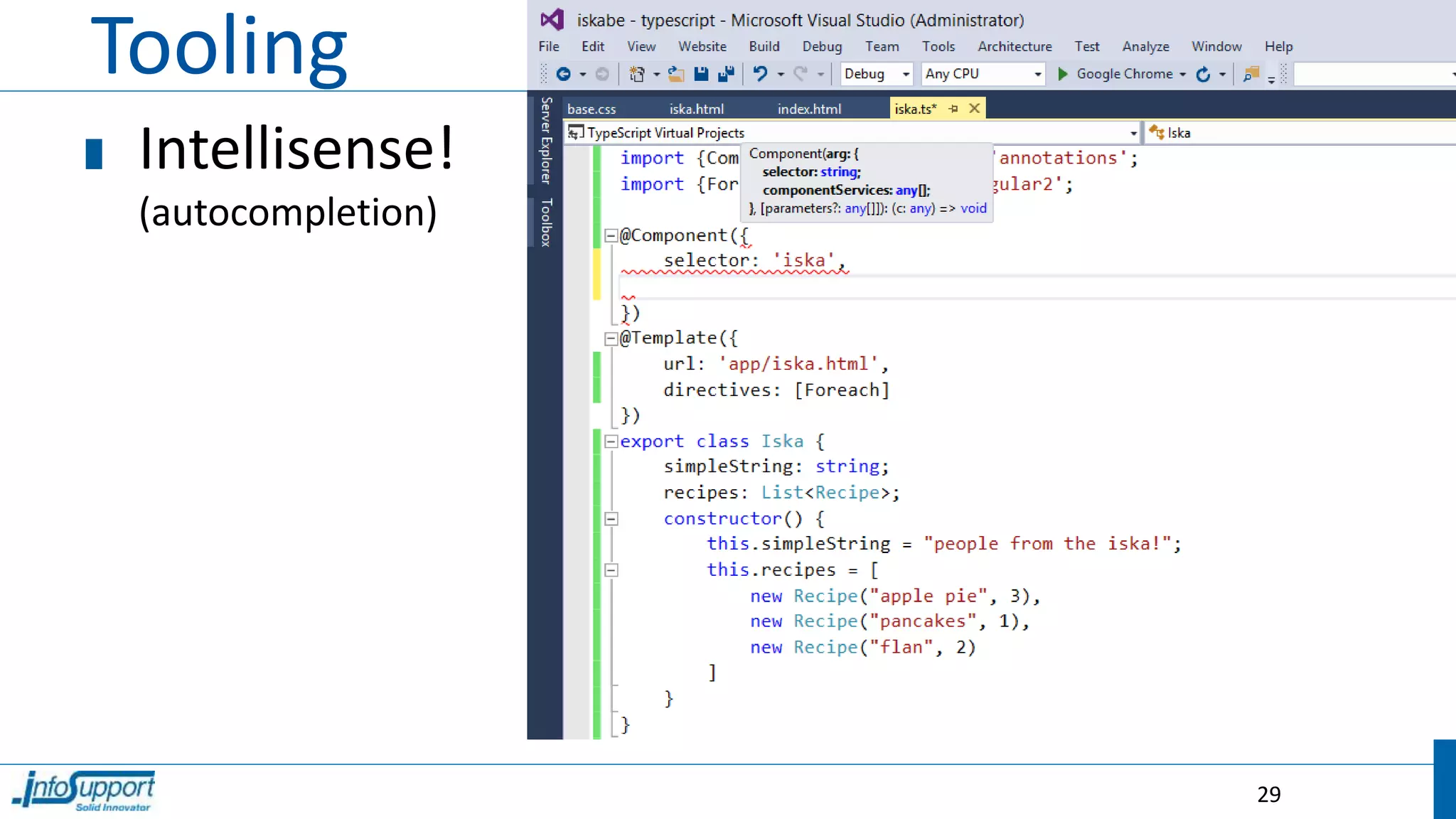Collapse the @Template block

pos(611,338)
